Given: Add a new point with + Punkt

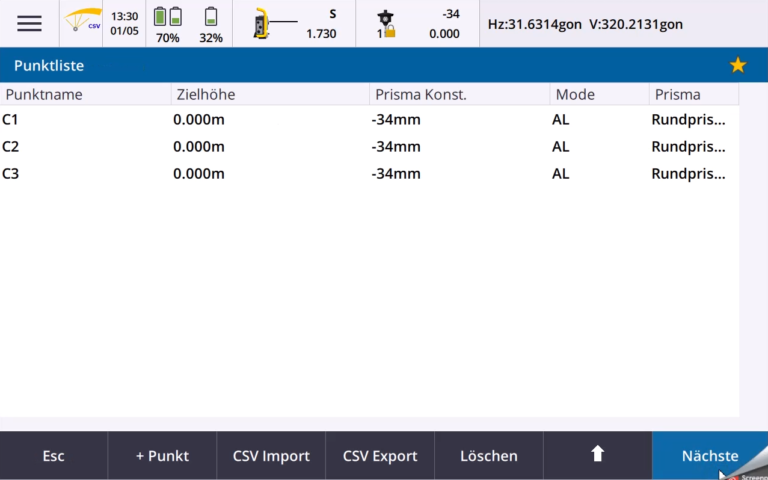Looking at the screenshot, I should click(162, 456).
